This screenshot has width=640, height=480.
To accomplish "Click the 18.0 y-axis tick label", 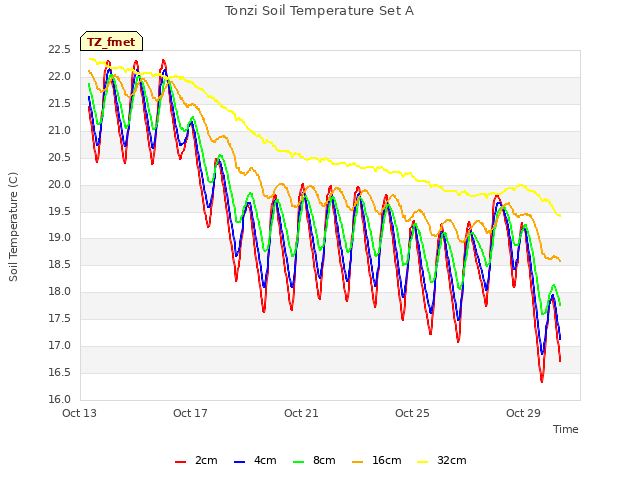I will coord(59,291).
